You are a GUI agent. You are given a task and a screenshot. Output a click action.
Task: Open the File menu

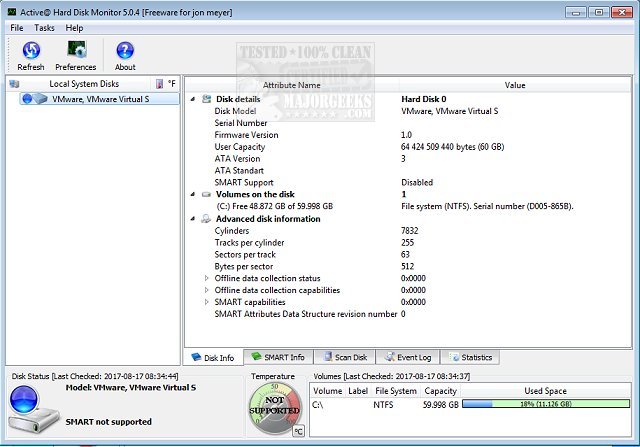click(x=17, y=28)
